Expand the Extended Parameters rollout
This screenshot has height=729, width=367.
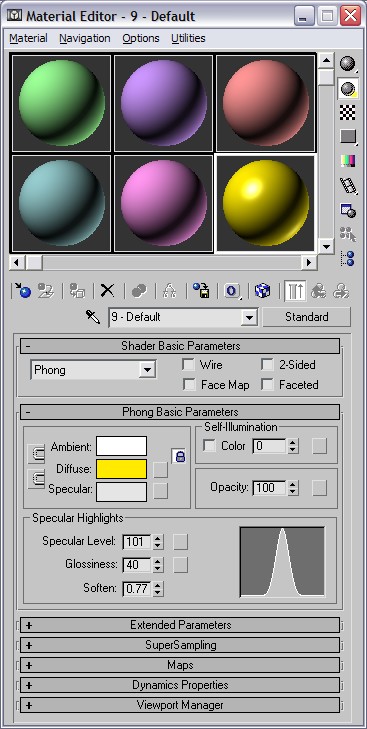pyautogui.click(x=180, y=625)
